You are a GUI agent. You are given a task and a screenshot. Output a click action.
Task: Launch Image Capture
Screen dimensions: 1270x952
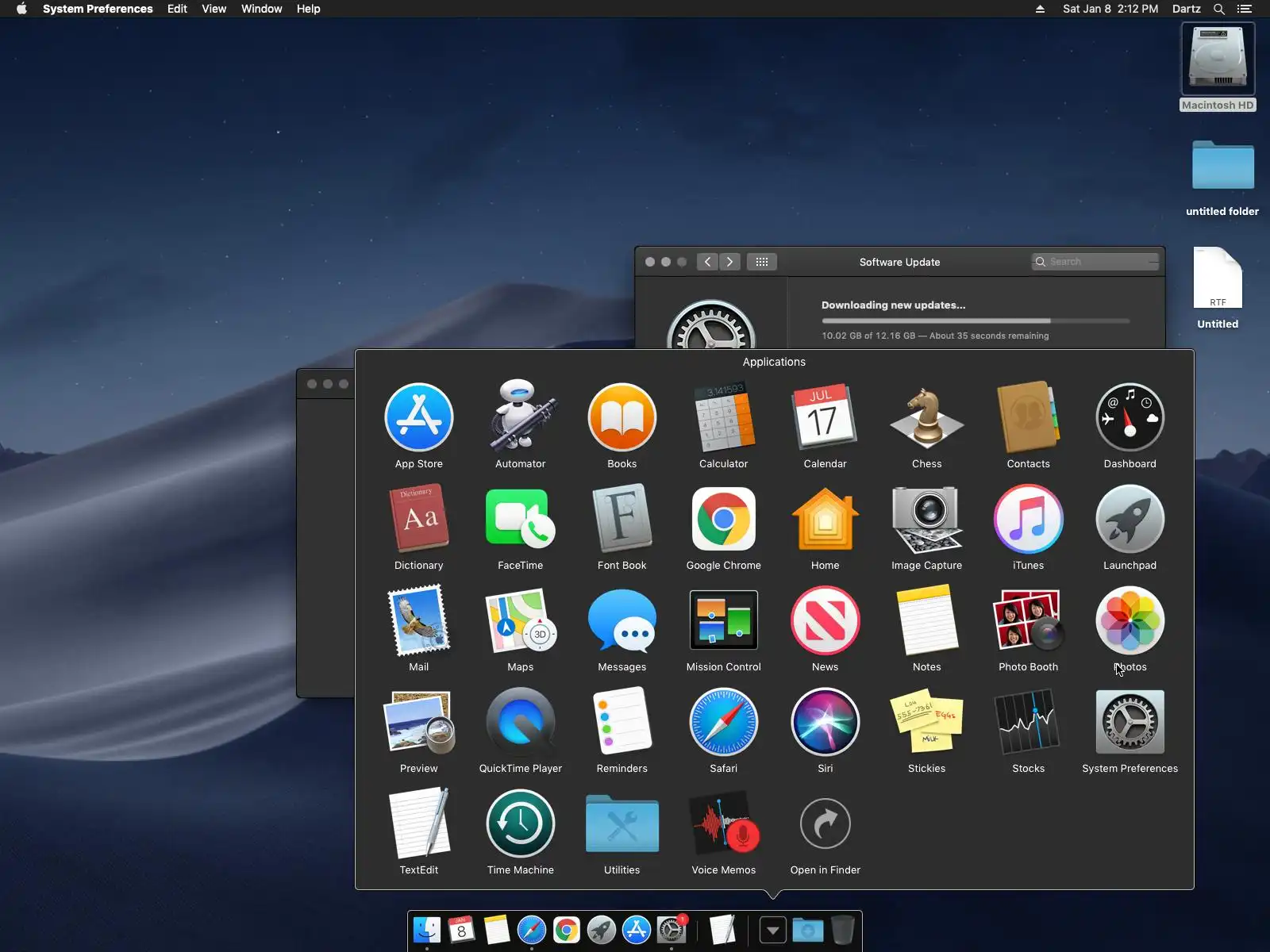coord(927,520)
